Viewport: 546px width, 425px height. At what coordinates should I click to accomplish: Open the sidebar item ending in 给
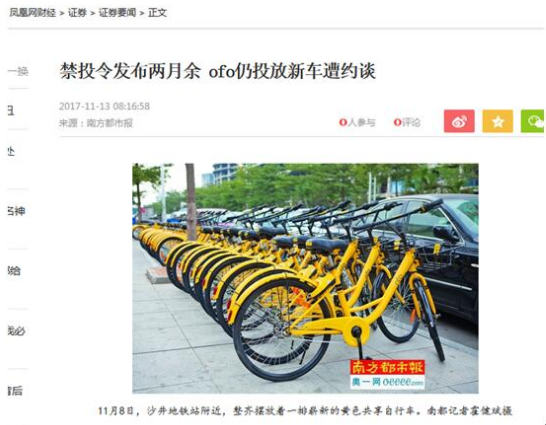[14, 270]
